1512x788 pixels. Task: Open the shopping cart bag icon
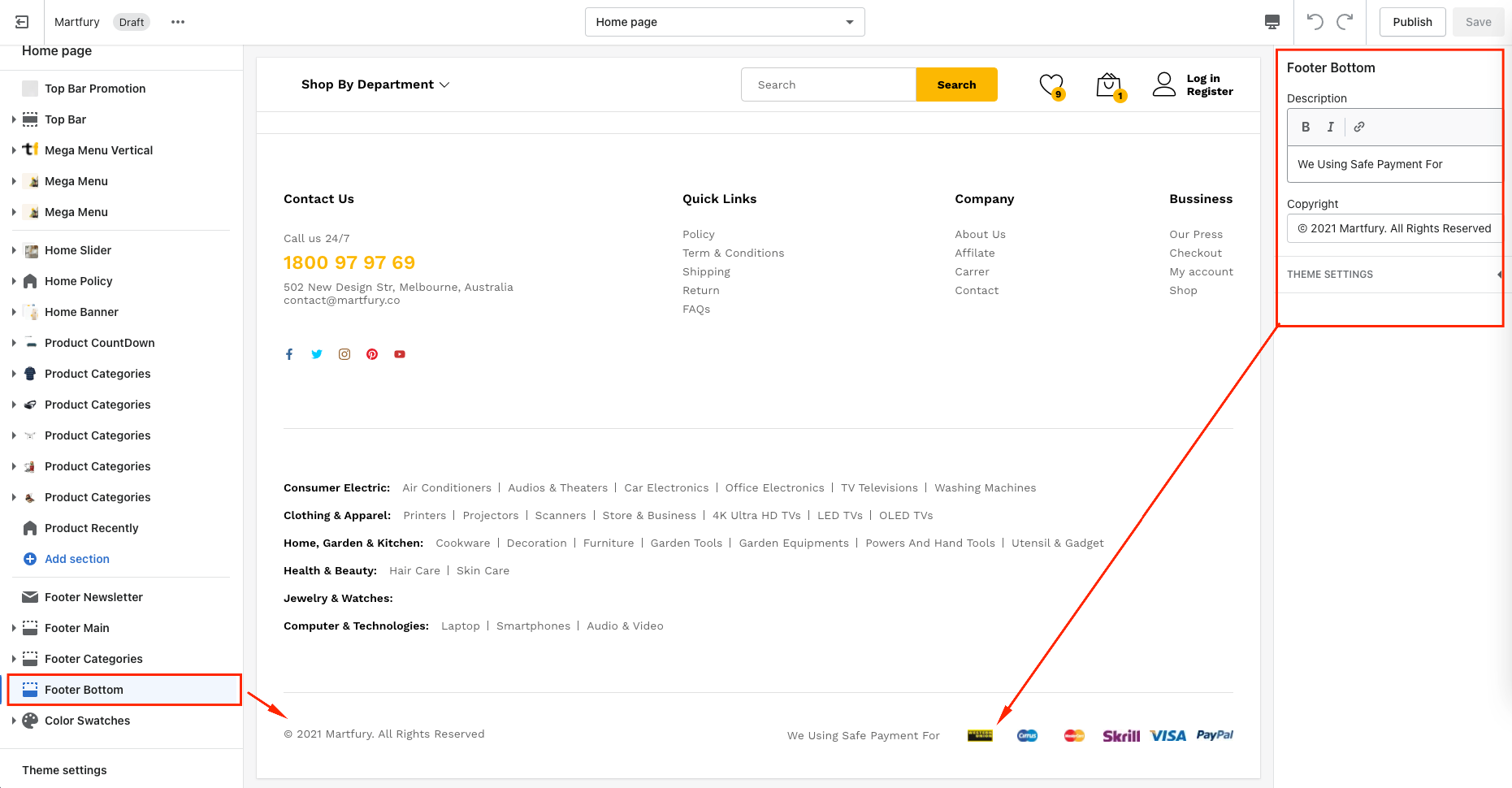(x=1108, y=84)
